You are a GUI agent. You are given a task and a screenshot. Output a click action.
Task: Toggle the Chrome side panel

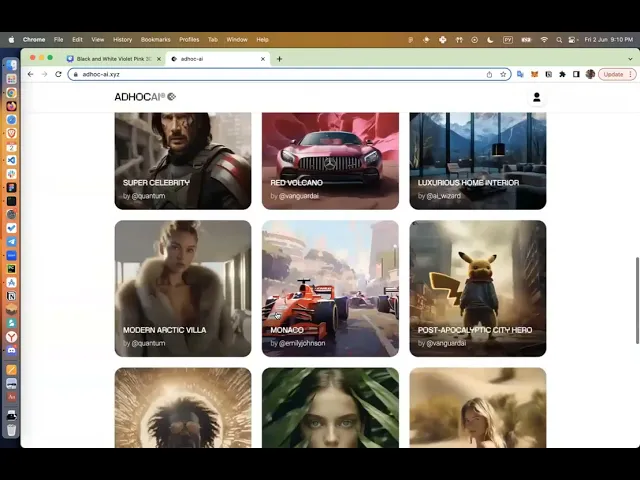(x=576, y=74)
